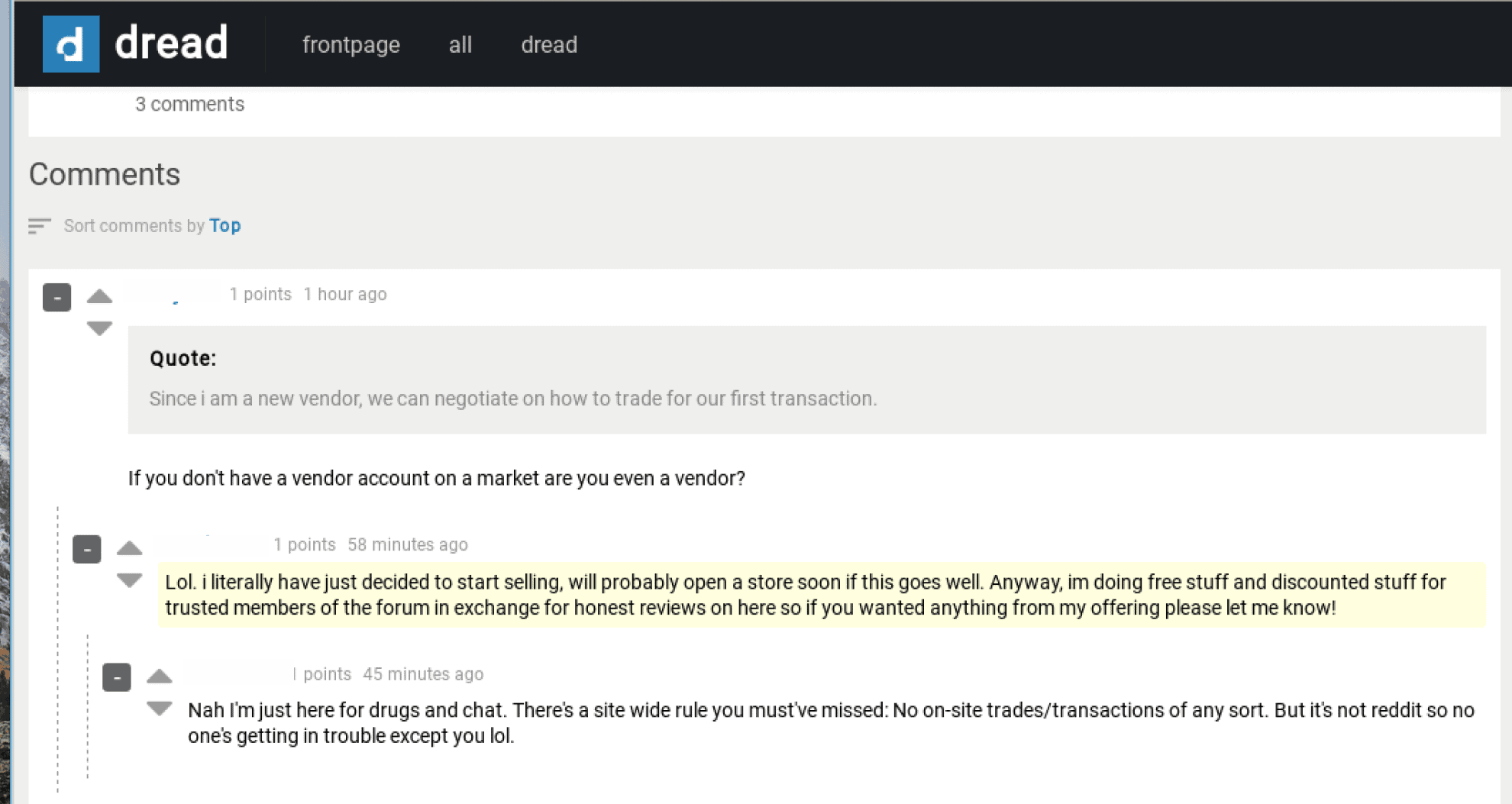The image size is (1512, 804).
Task: Open the "Top" comment sort dropdown
Action: (x=225, y=225)
